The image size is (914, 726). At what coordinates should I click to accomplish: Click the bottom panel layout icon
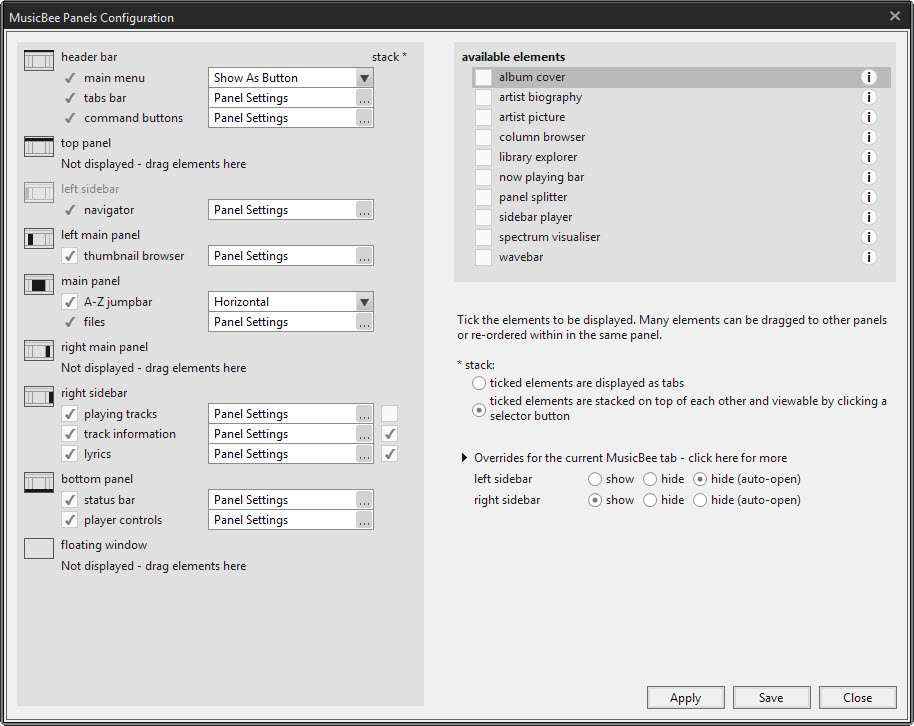(39, 482)
